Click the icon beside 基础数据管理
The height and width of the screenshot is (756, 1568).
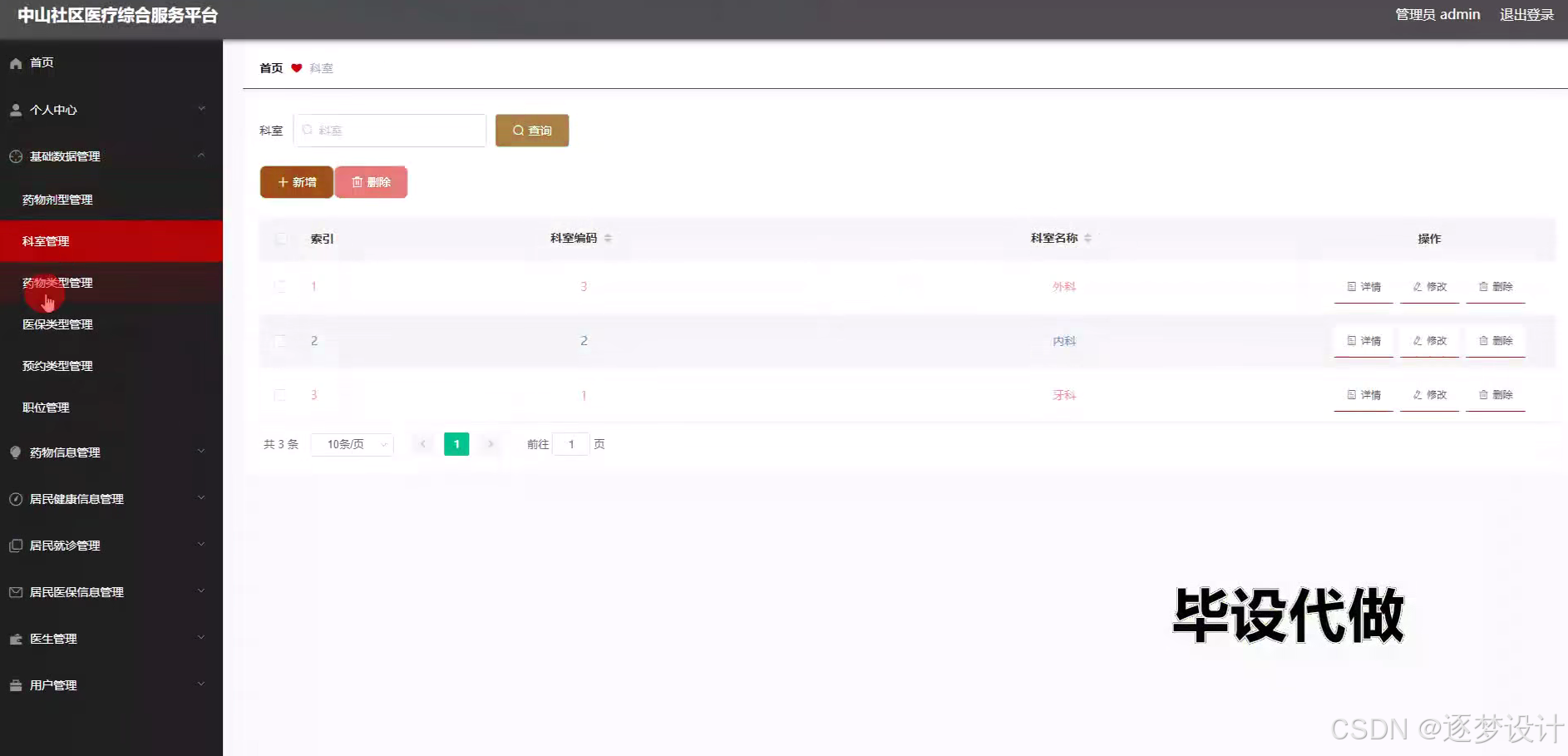pyautogui.click(x=16, y=156)
